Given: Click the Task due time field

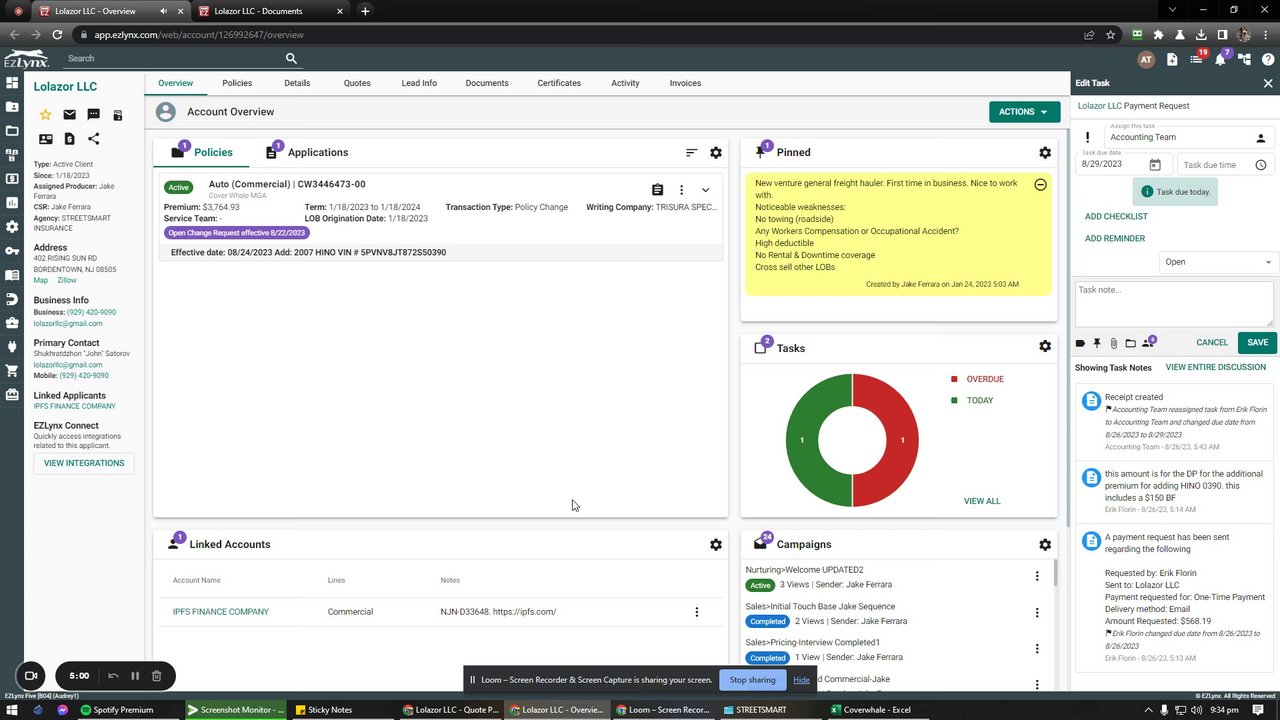Looking at the screenshot, I should click(x=1225, y=165).
